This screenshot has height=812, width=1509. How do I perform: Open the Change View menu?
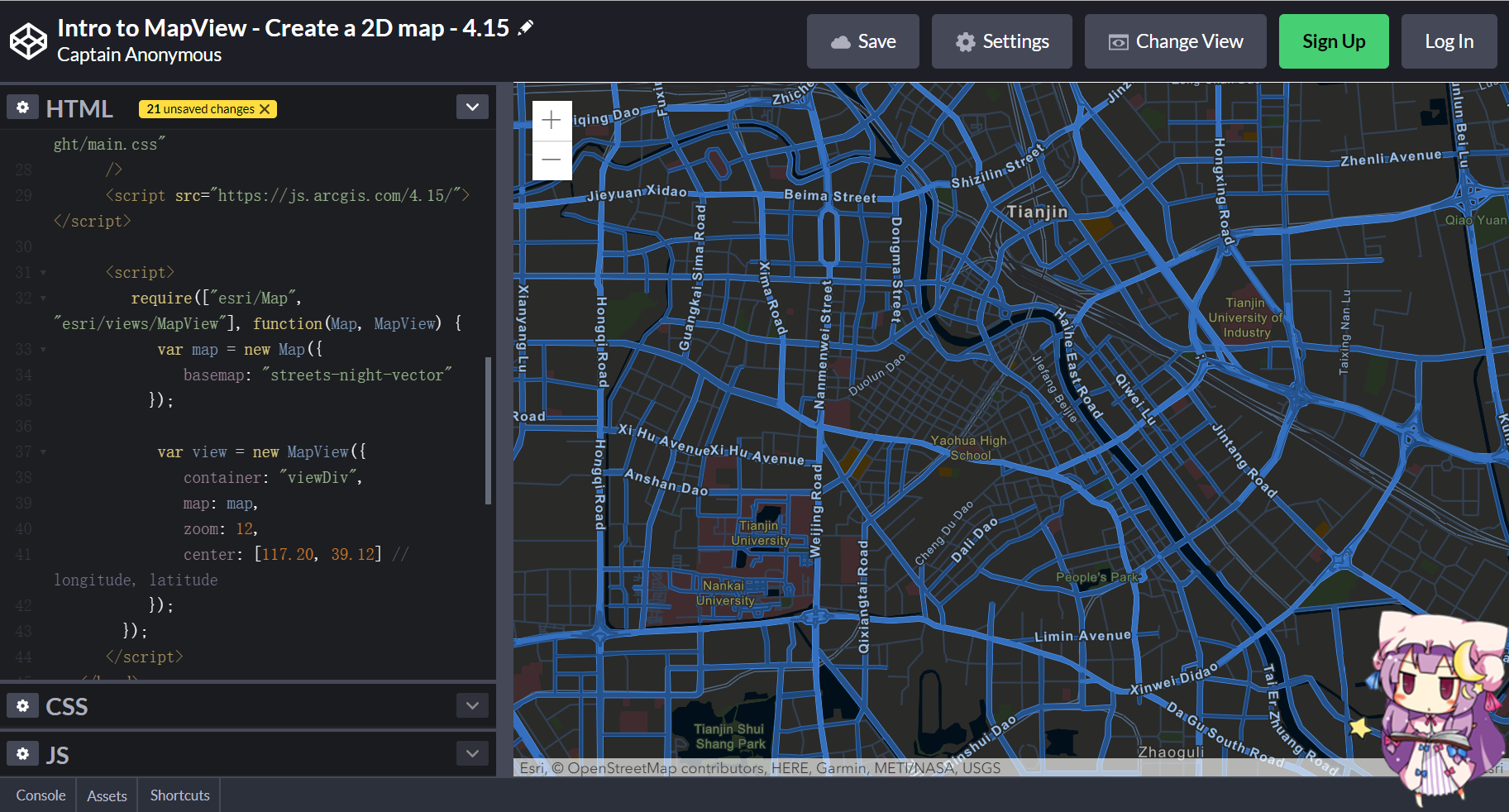coord(1175,41)
